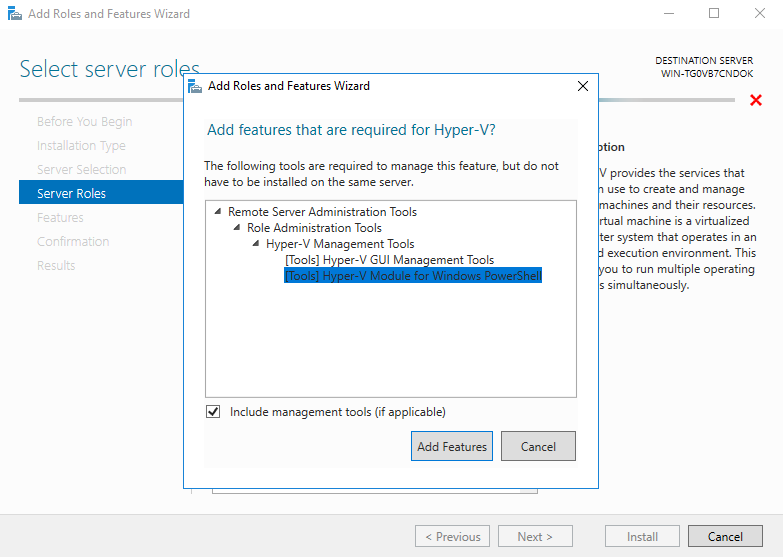Collapse the Role Administration Tools node
Viewport: 783px width, 557px height.
click(x=238, y=228)
